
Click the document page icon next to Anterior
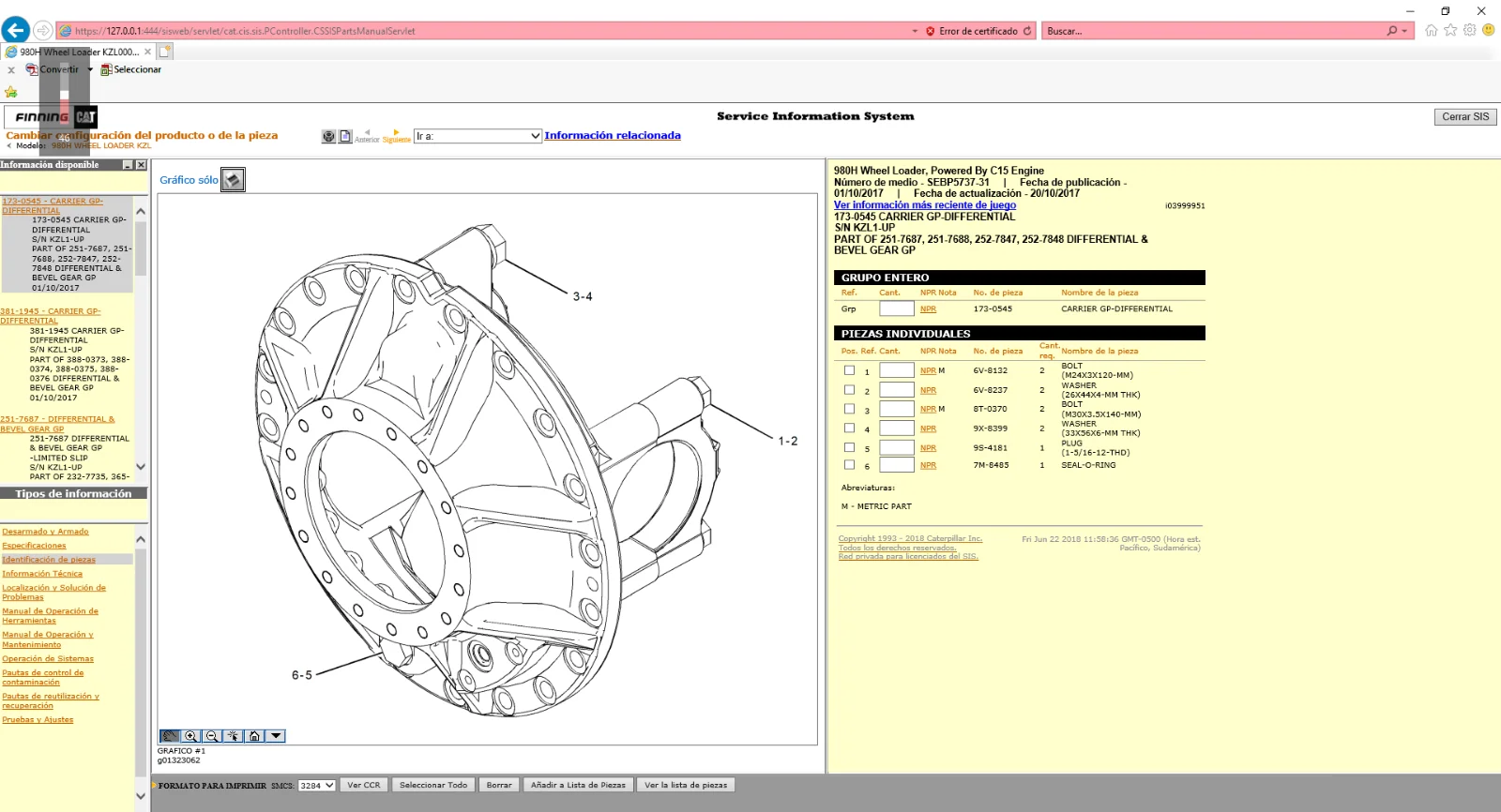pos(345,136)
